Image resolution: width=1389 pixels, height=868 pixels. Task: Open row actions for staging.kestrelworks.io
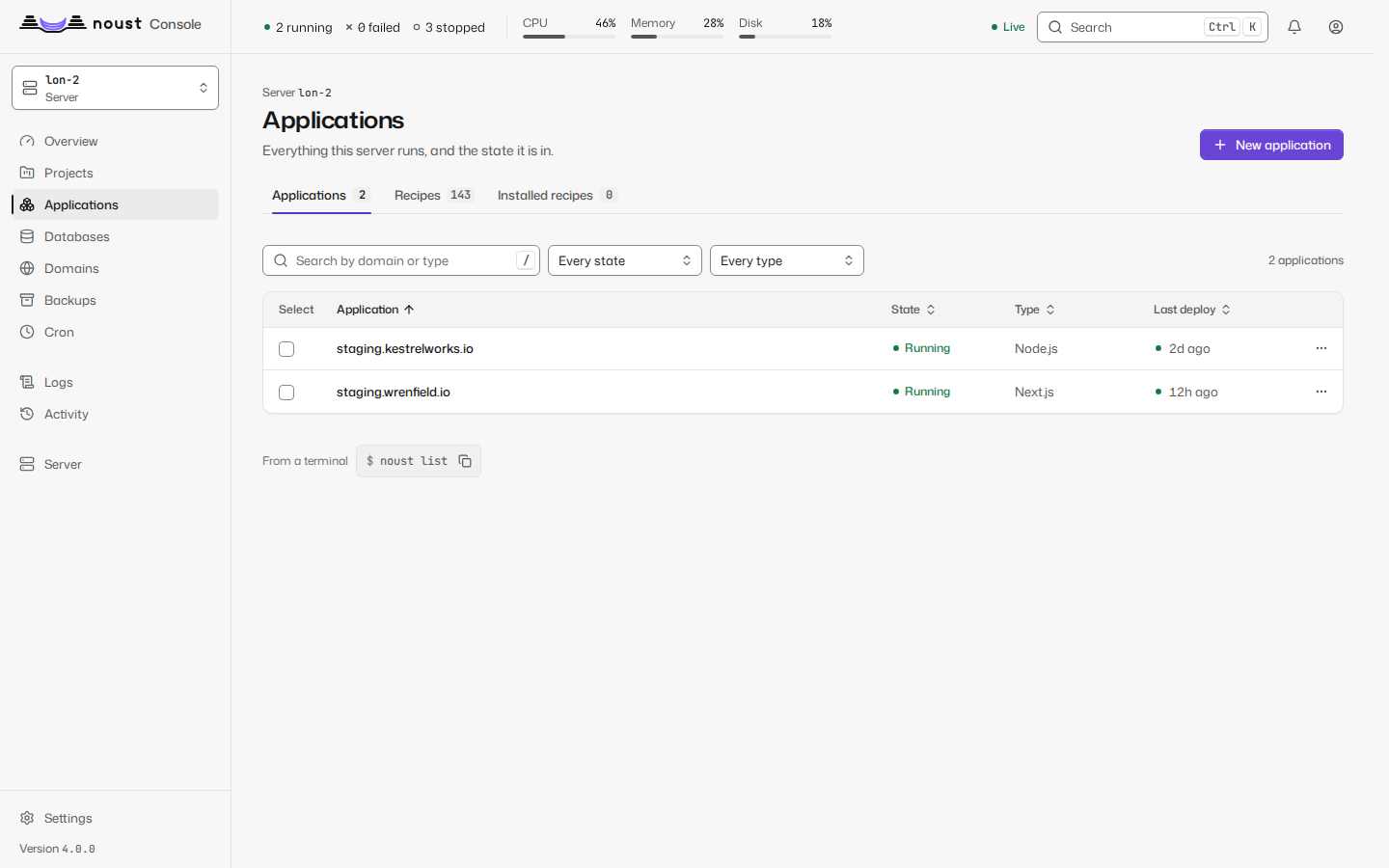point(1321,348)
